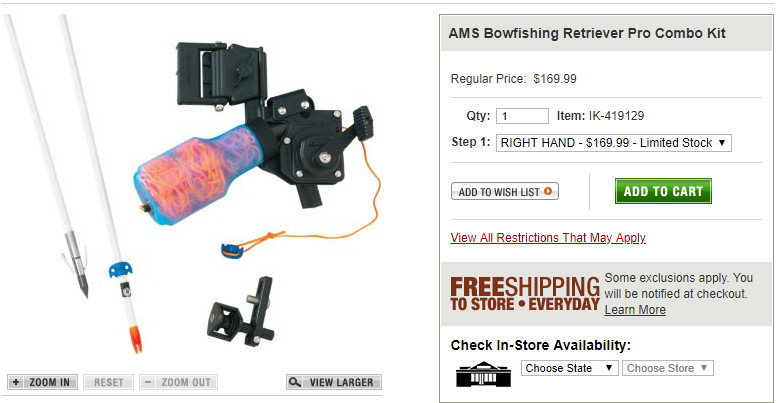The width and height of the screenshot is (778, 403).
Task: Click the Add to Wish List button
Action: 505,191
